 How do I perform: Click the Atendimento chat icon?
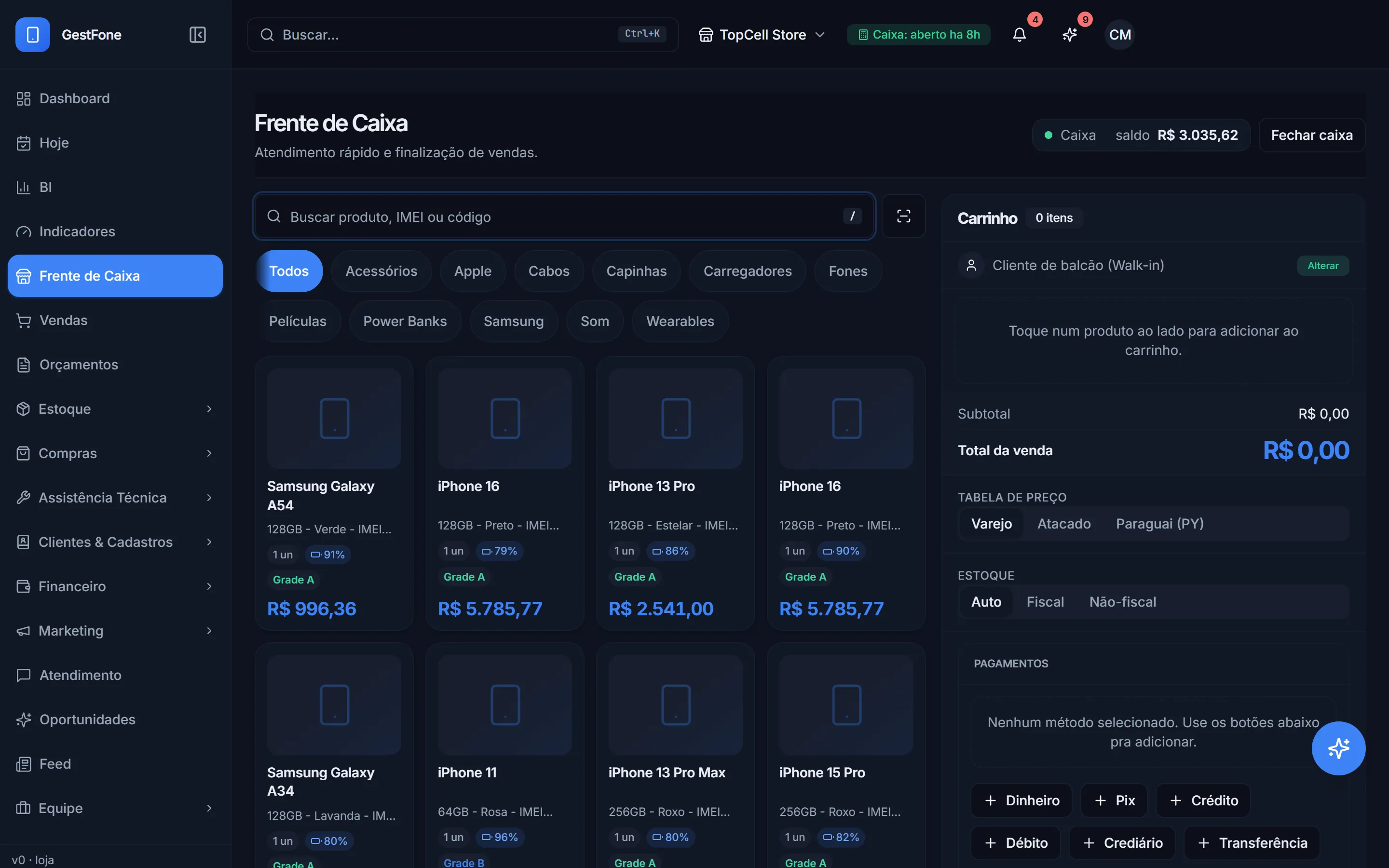(x=24, y=675)
